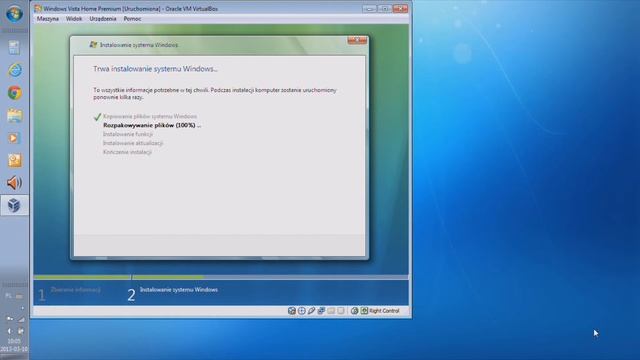Viewport: 640px width, 360px height.
Task: Show hidden tray icons arrow
Action: click(x=22, y=308)
